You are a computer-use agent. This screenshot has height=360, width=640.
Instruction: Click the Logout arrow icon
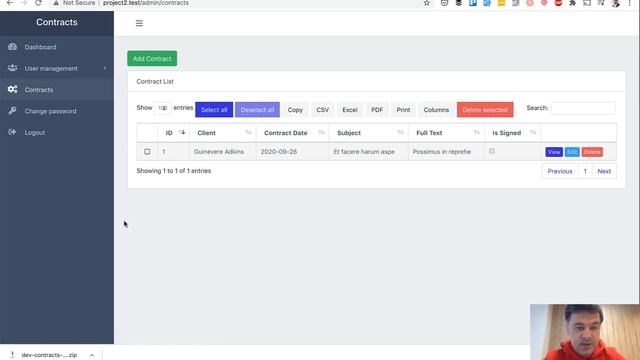[x=12, y=132]
